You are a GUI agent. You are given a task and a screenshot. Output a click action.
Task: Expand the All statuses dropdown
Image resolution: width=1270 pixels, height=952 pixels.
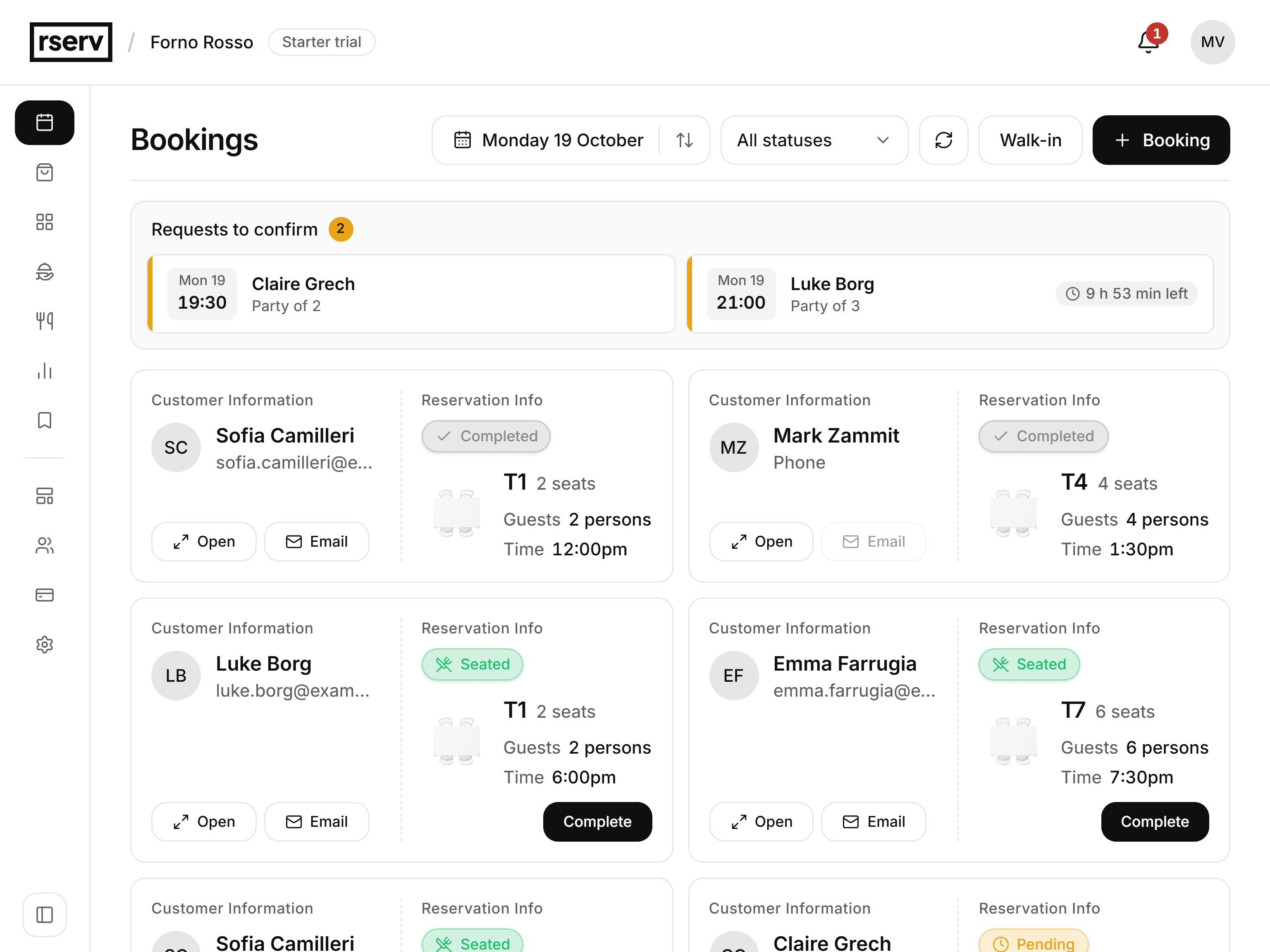(814, 140)
